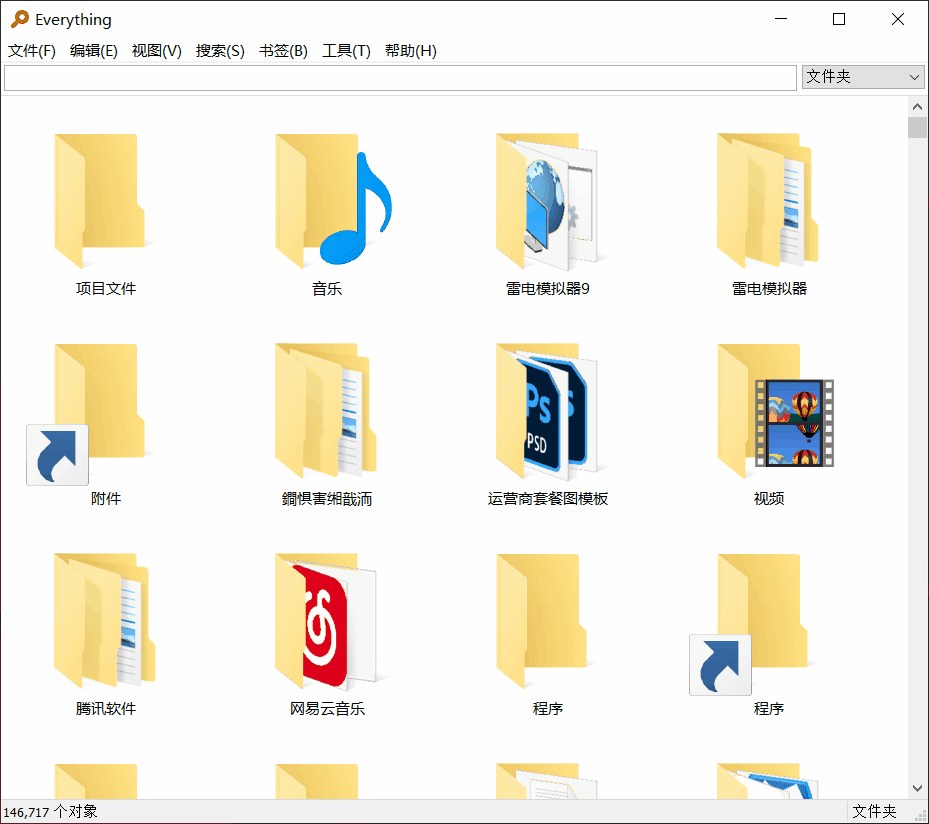Focus the search input field

(x=400, y=78)
